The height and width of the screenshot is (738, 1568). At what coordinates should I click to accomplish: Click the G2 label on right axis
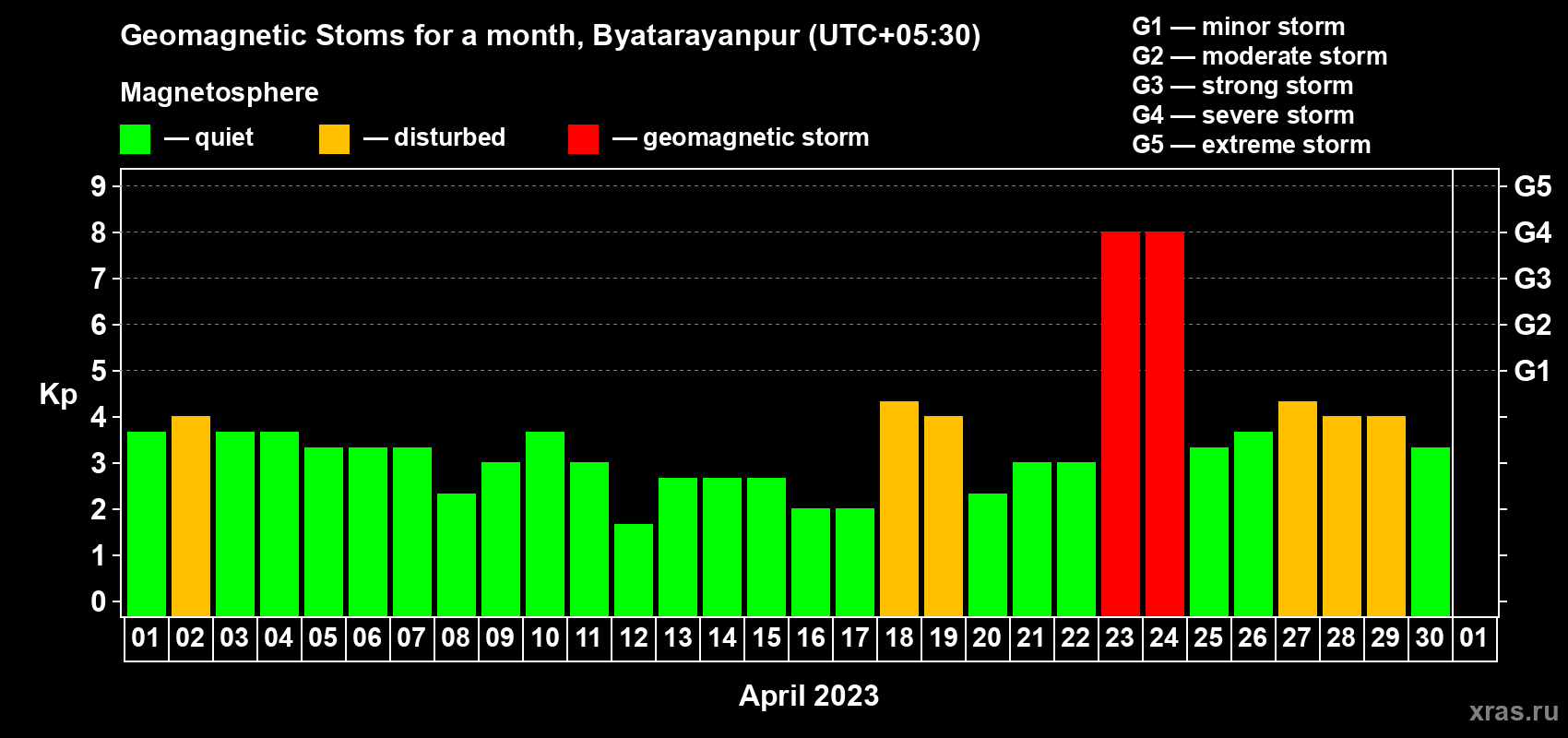[1533, 325]
